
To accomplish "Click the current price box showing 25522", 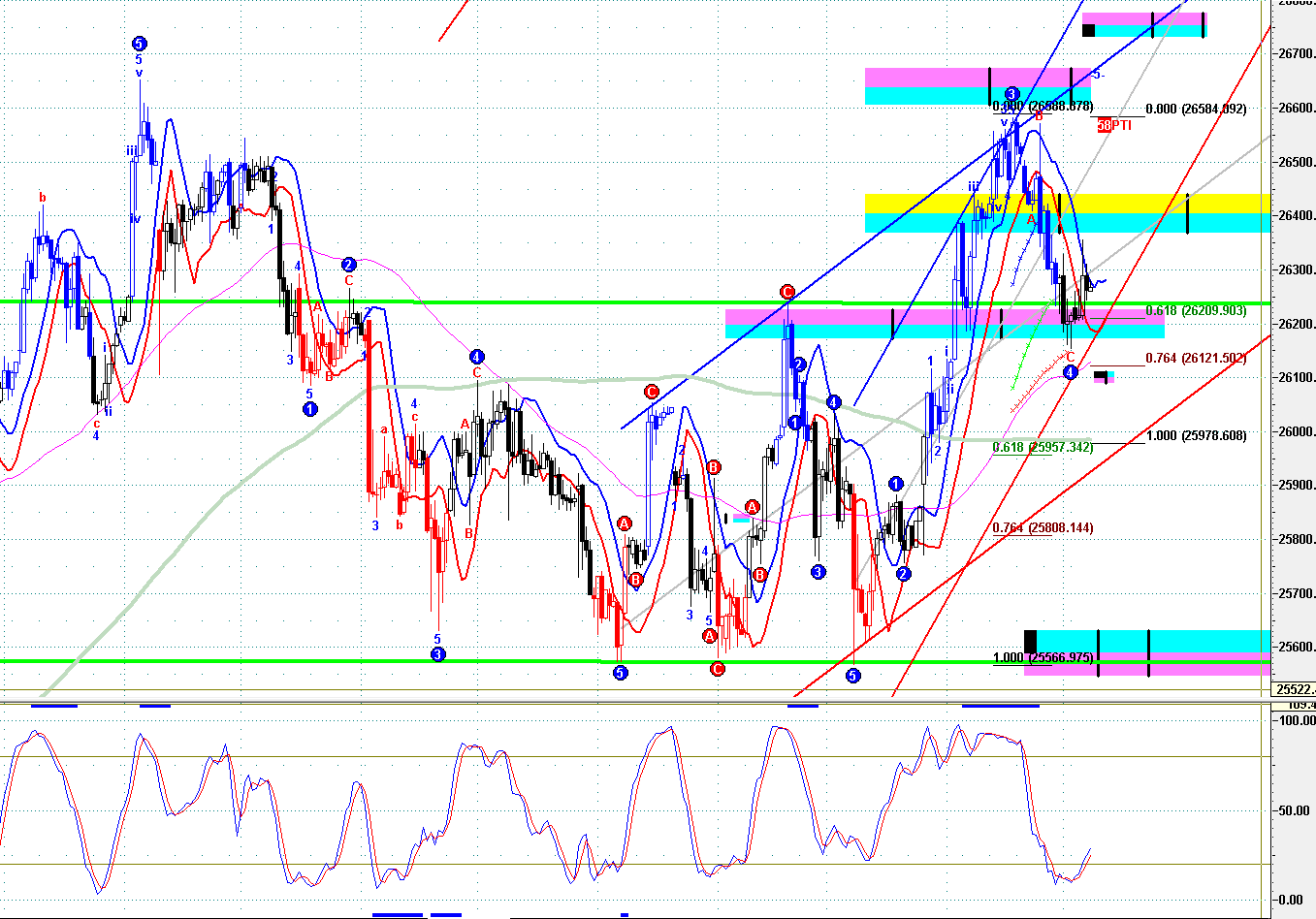I will coord(1294,689).
